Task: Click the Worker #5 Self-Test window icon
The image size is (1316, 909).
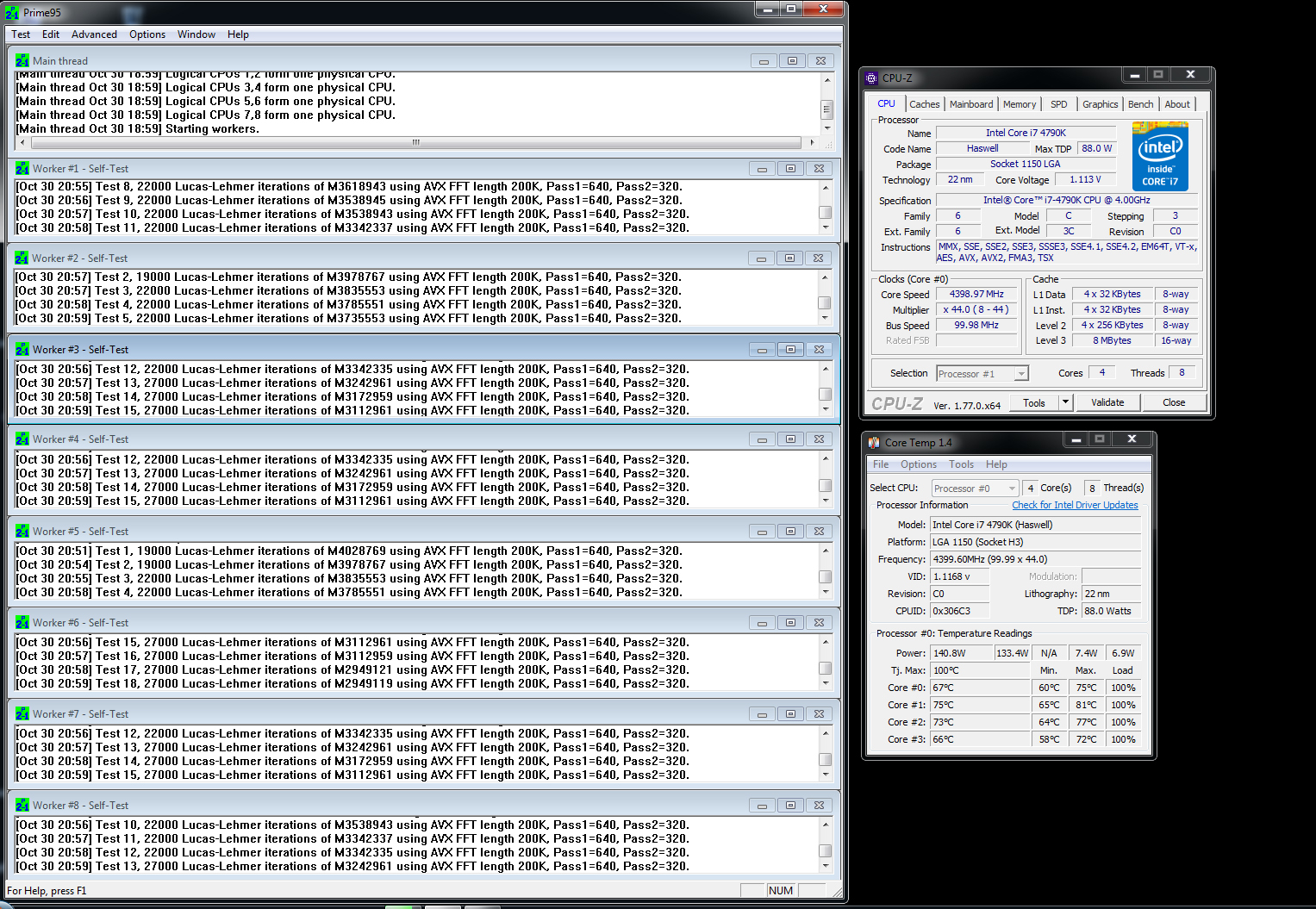Action: pyautogui.click(x=22, y=532)
